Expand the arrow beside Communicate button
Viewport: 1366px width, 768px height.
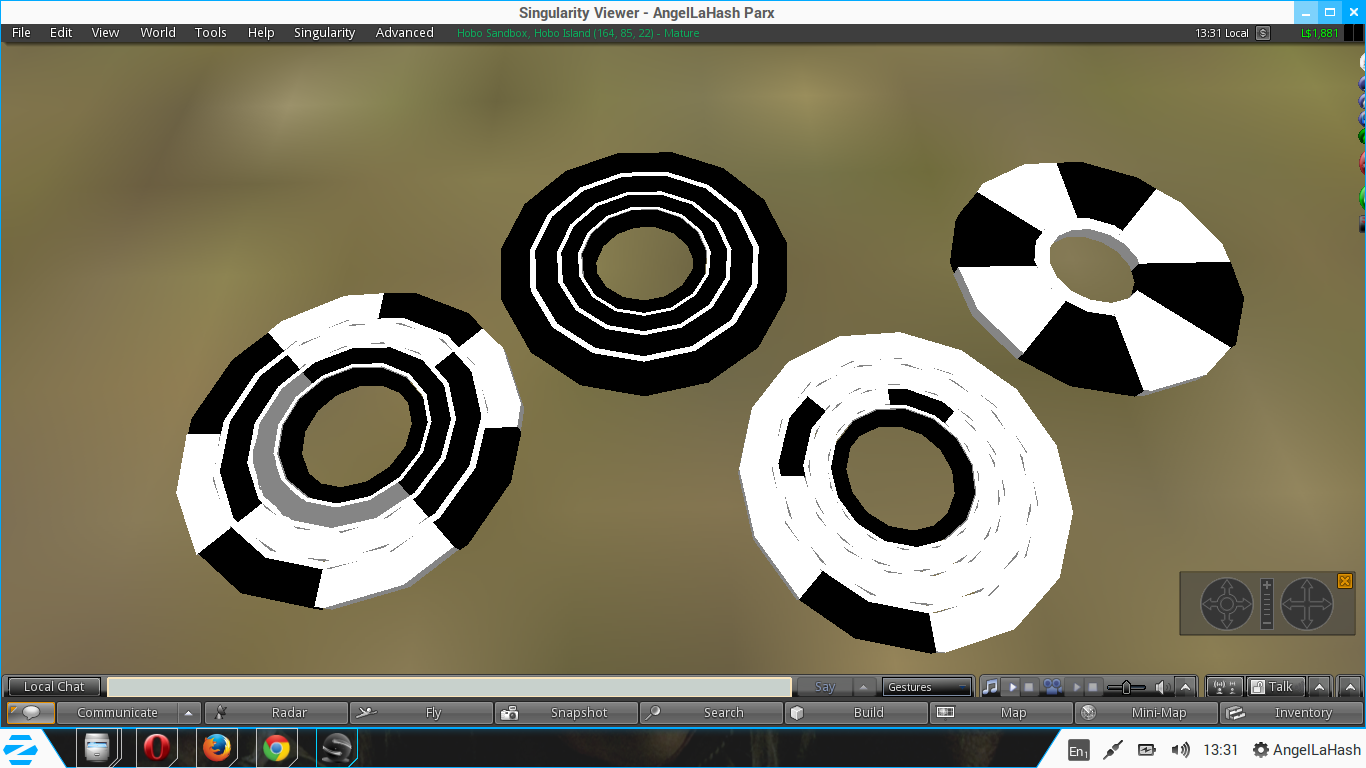point(188,713)
